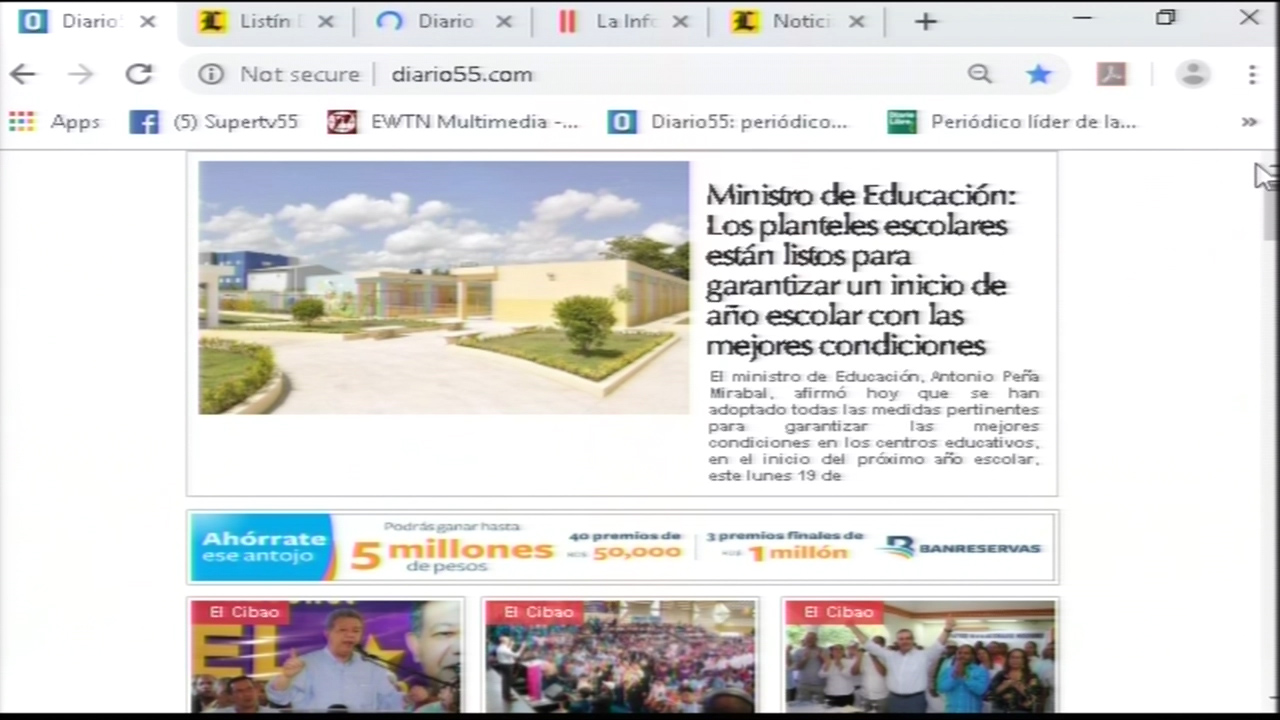Click the Not secure site info icon
The image size is (1280, 720).
pos(211,74)
